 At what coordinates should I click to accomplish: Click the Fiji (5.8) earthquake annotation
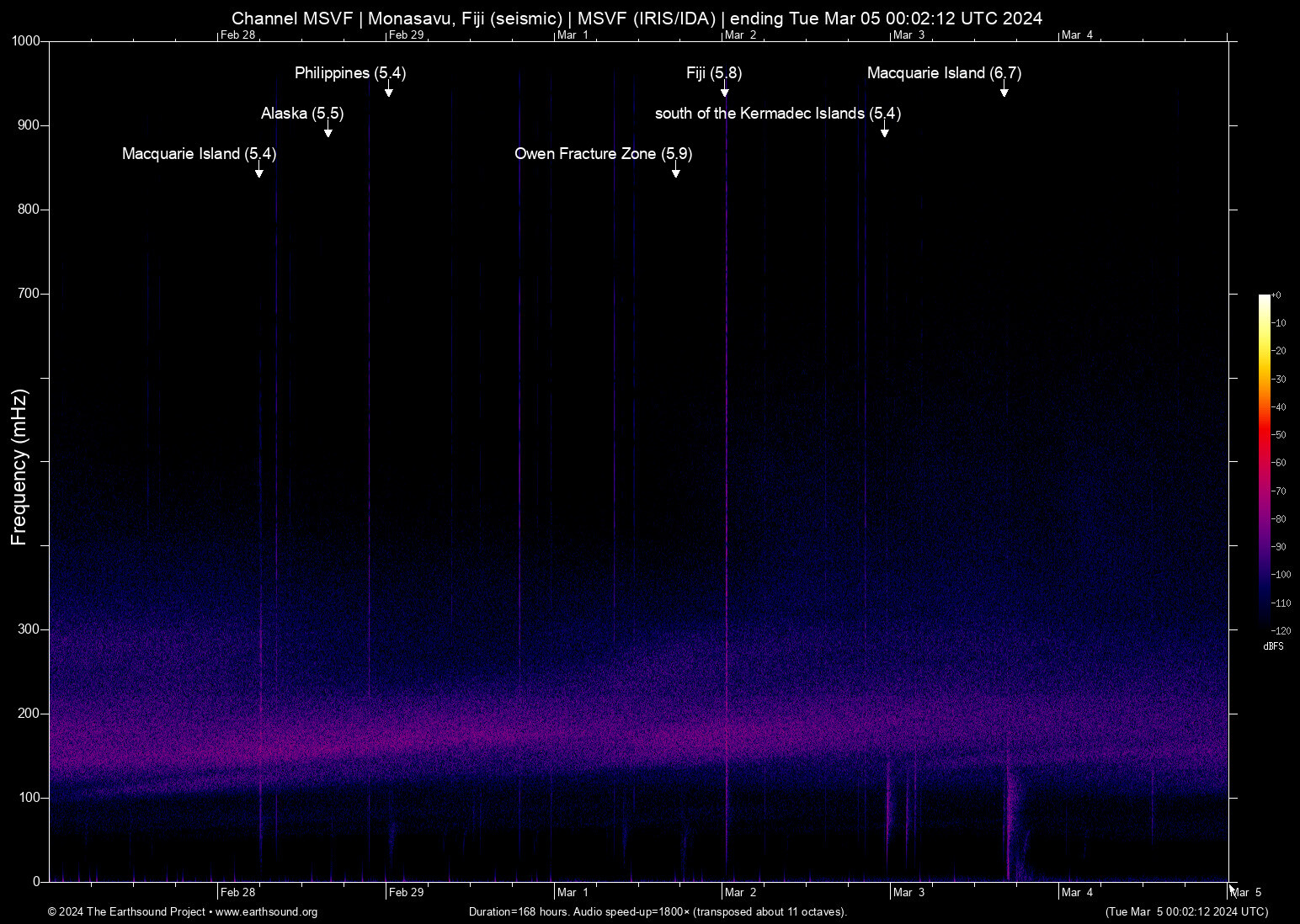coord(713,73)
